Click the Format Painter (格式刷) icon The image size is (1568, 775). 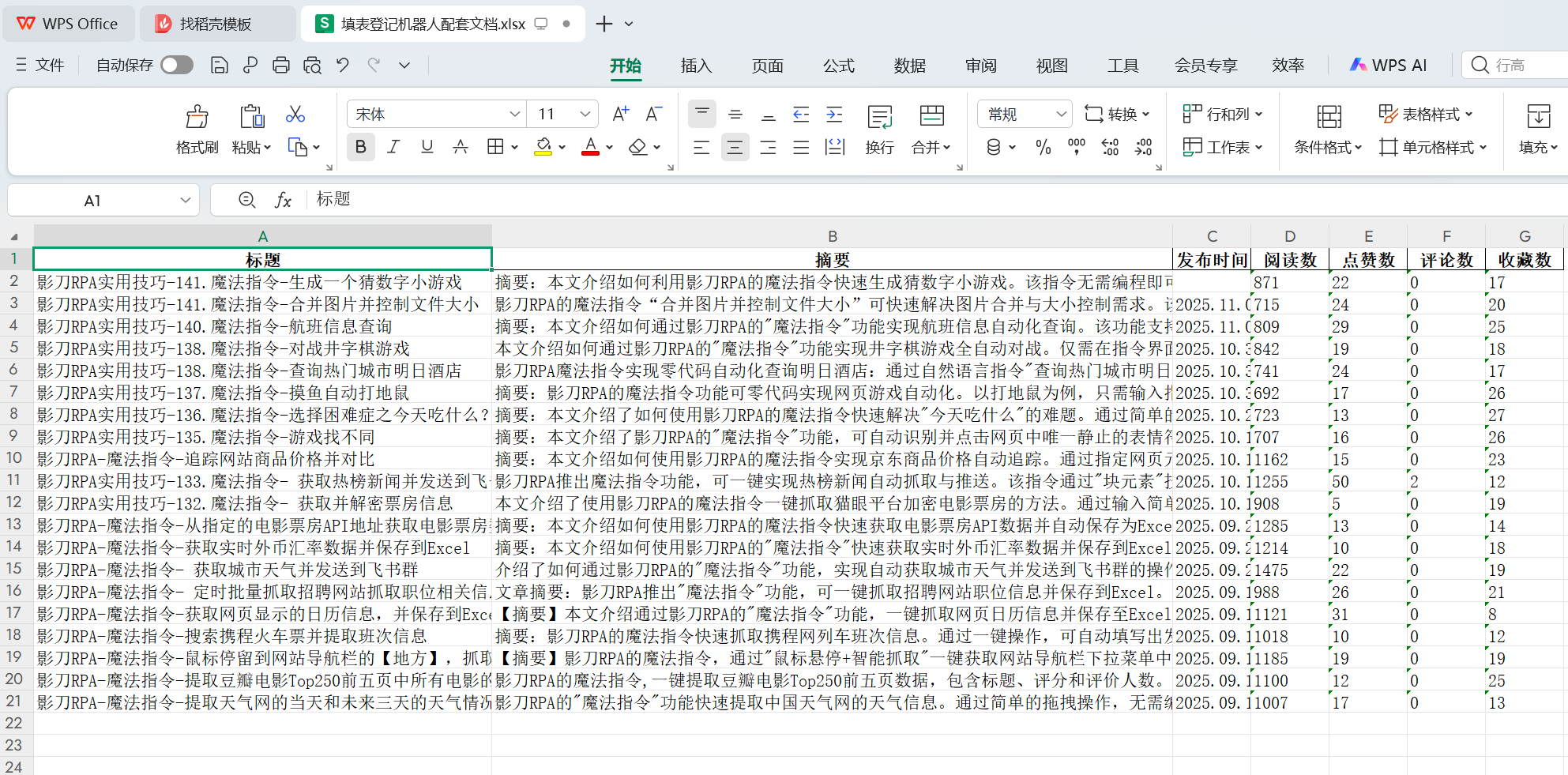[197, 118]
